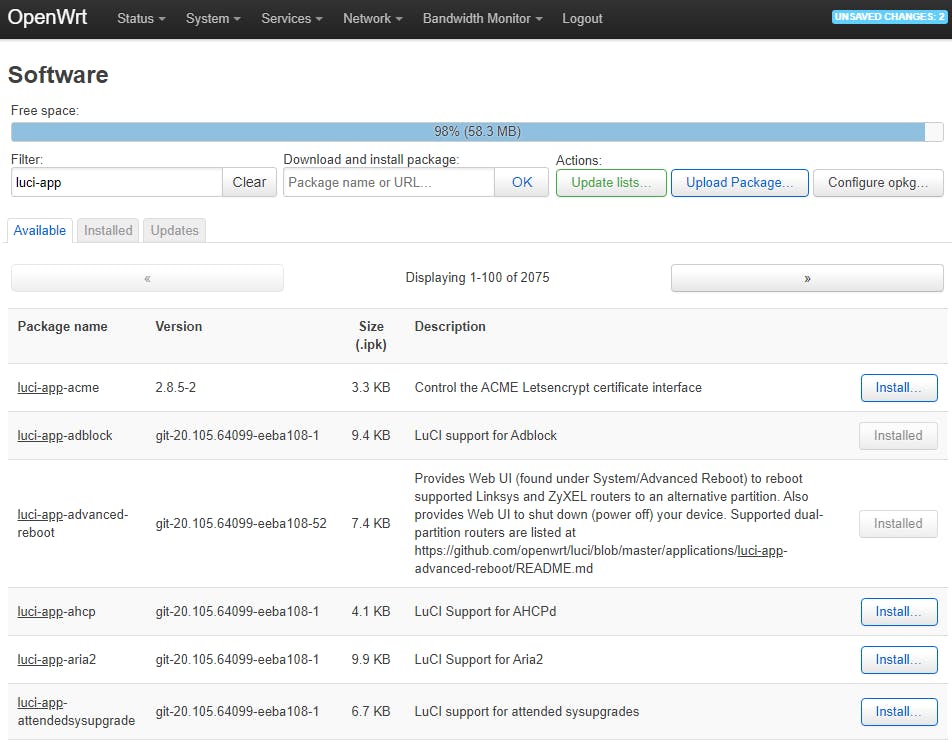Go to next page of packages

[806, 278]
